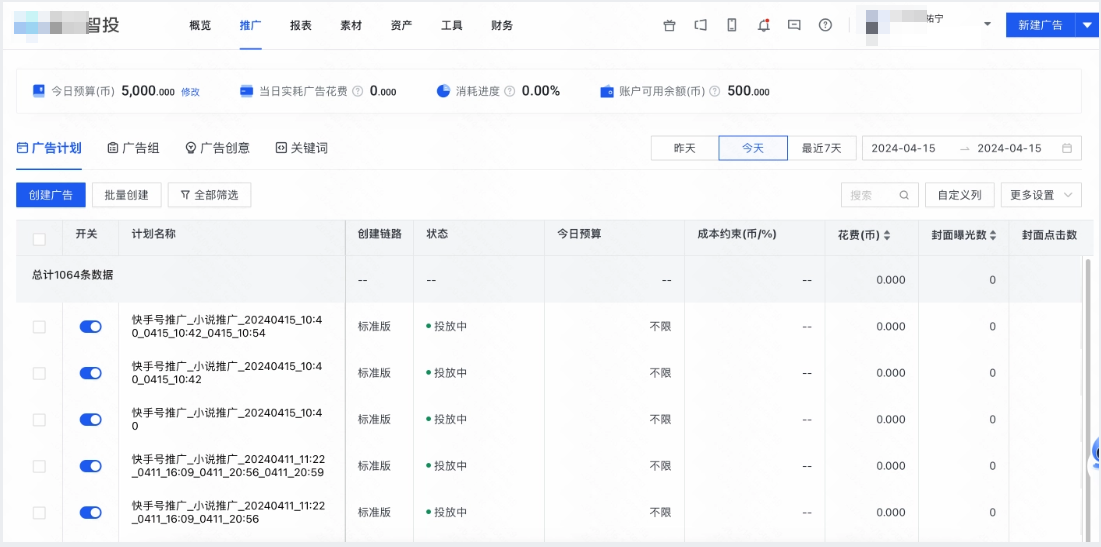Image resolution: width=1101 pixels, height=547 pixels.
Task: Go to 概览 in top navigation
Action: click(200, 25)
